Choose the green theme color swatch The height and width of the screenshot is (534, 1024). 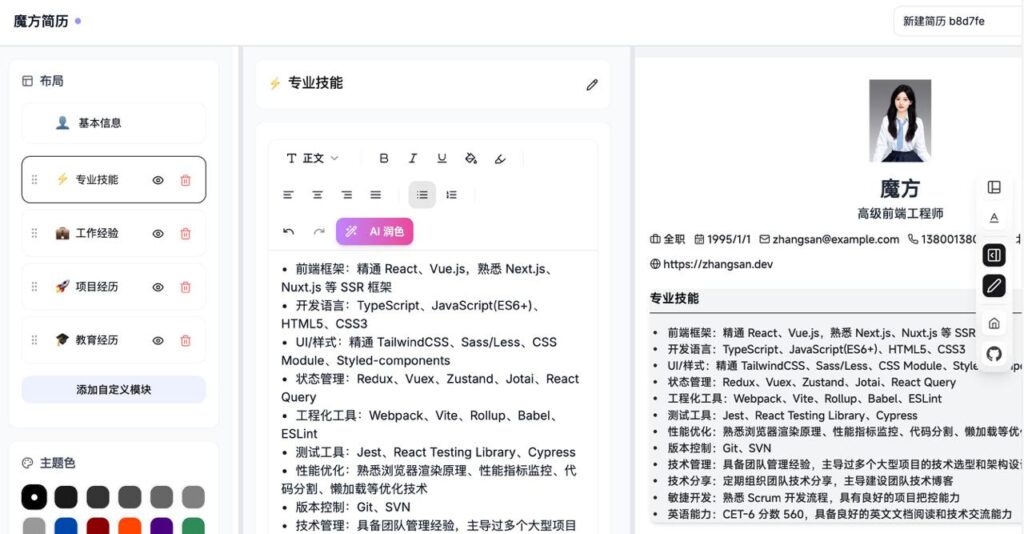(193, 526)
